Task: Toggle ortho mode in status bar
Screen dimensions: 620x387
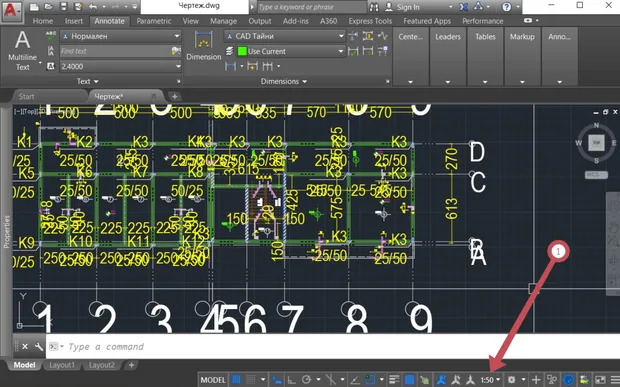Action: [x=291, y=379]
